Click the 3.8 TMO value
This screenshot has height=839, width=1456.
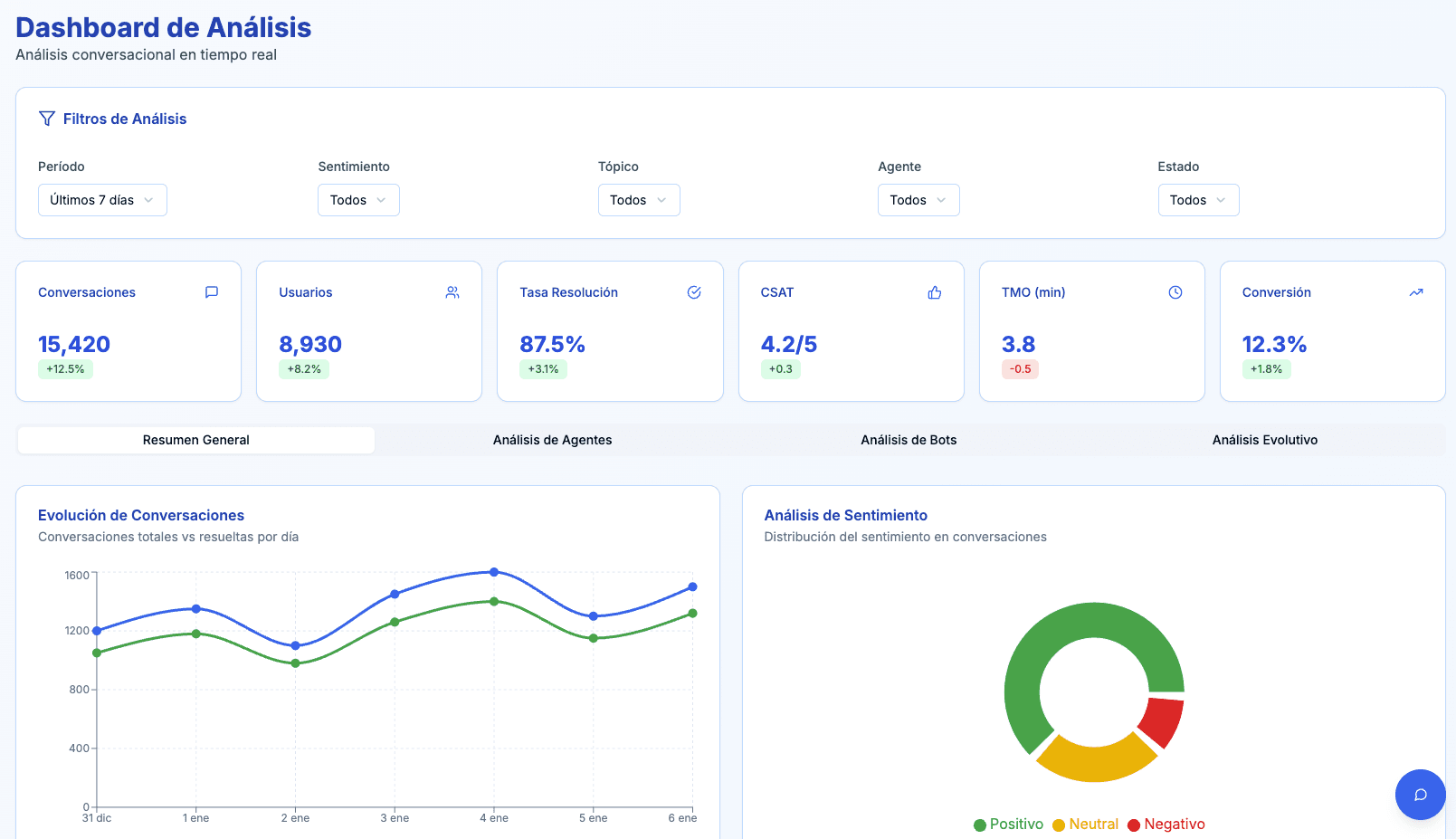click(1018, 344)
